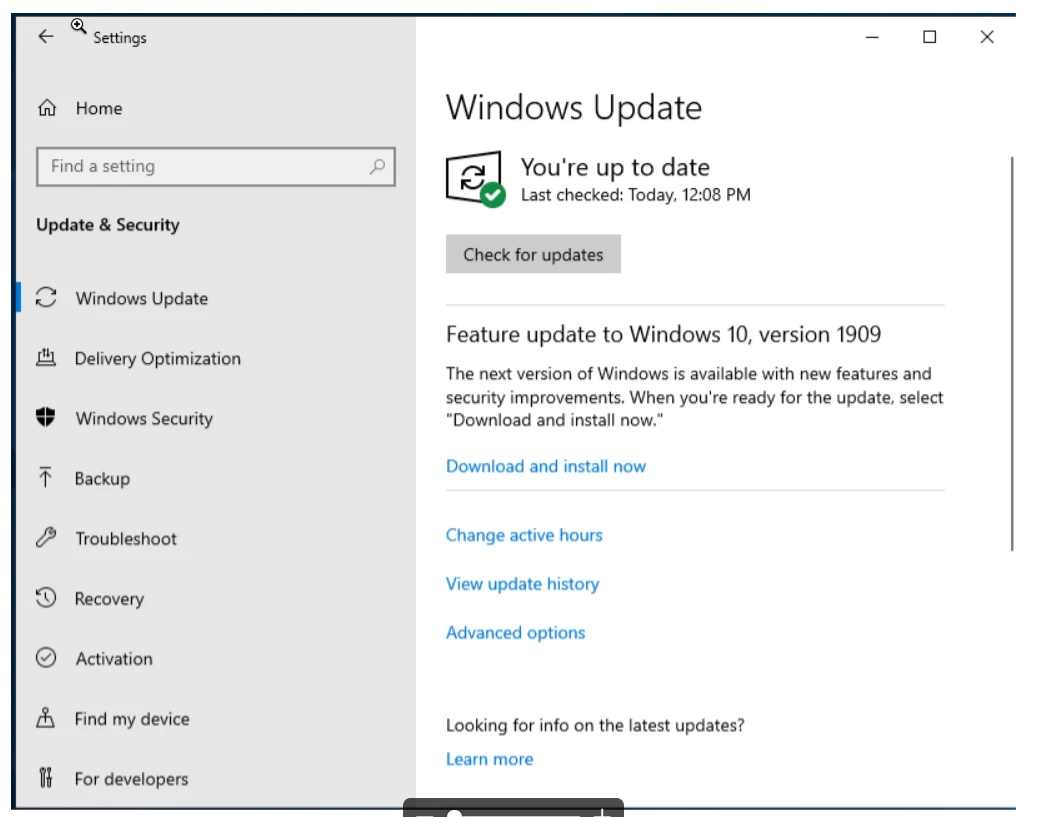
Task: Click the back arrow in Settings
Action: (x=45, y=36)
